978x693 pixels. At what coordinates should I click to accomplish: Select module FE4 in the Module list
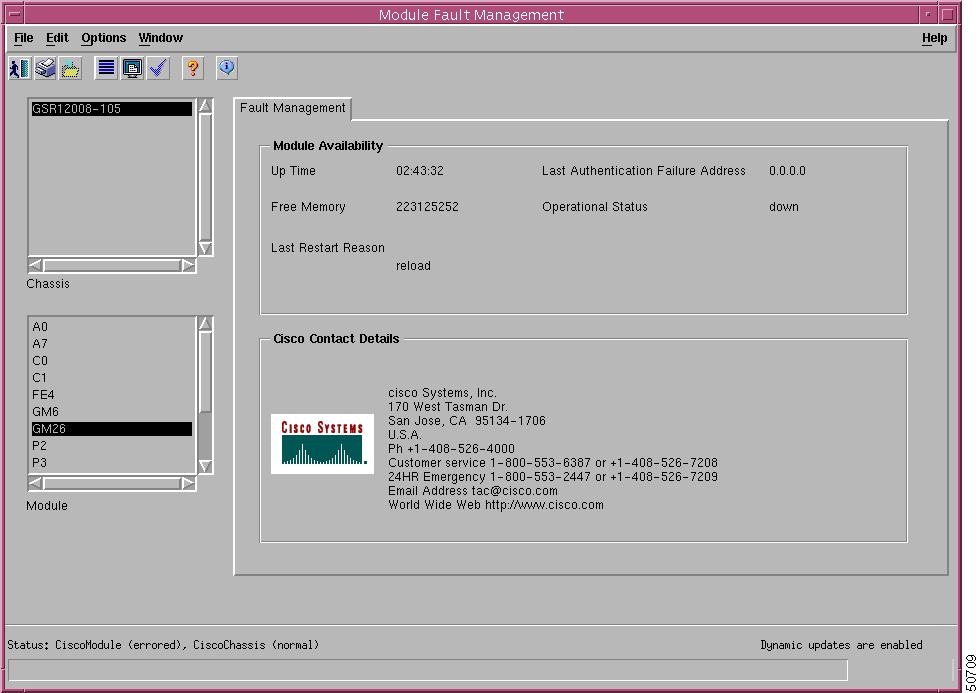click(x=112, y=395)
